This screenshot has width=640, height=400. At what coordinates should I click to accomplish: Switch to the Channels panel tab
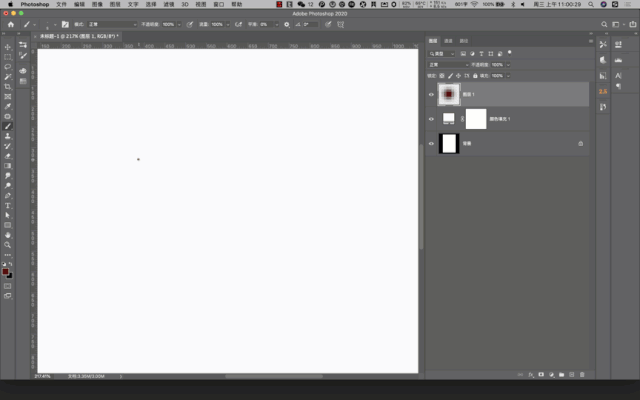tap(448, 41)
